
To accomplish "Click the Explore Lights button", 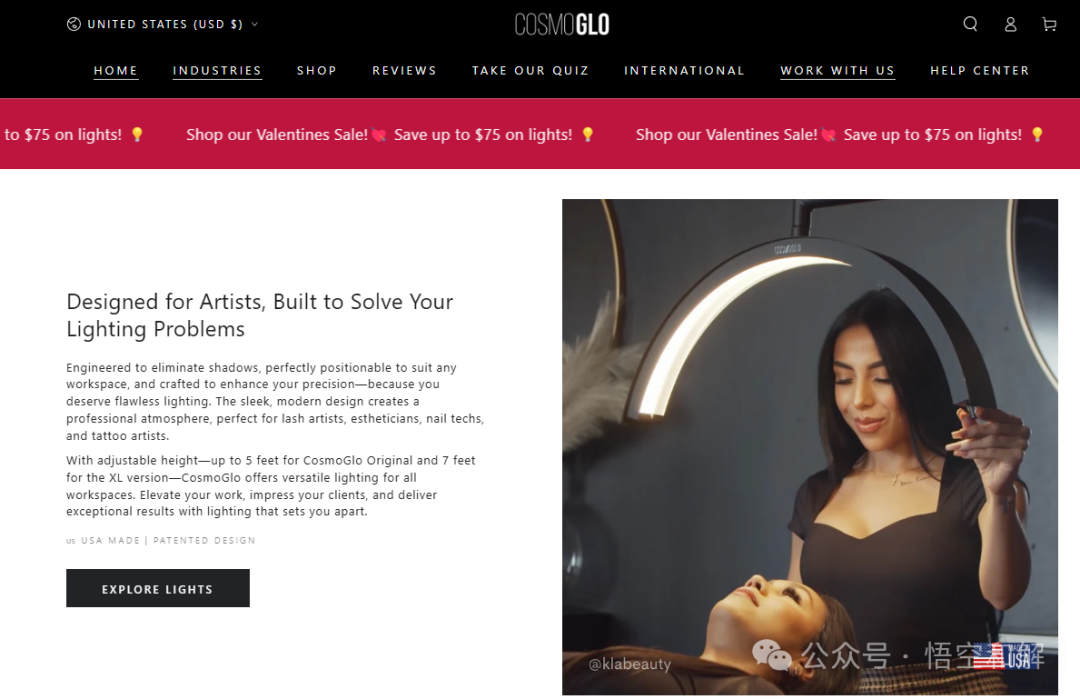I will (158, 588).
